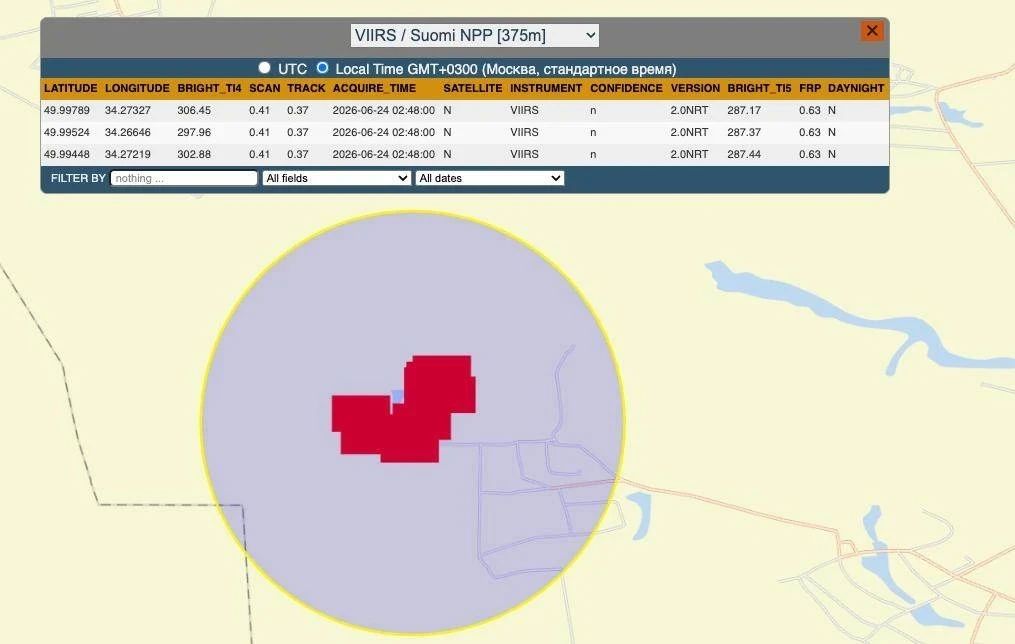Select latitude cell 49.99789

(x=67, y=110)
